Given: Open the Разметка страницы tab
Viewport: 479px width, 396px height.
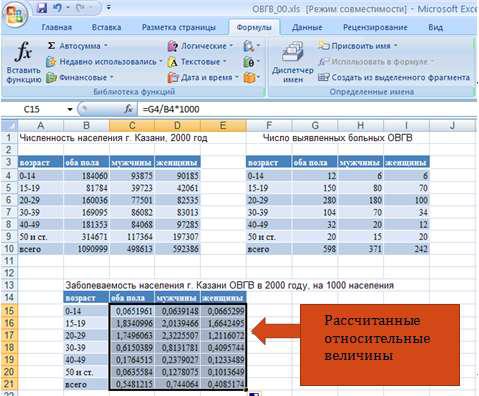Looking at the screenshot, I should click(179, 27).
